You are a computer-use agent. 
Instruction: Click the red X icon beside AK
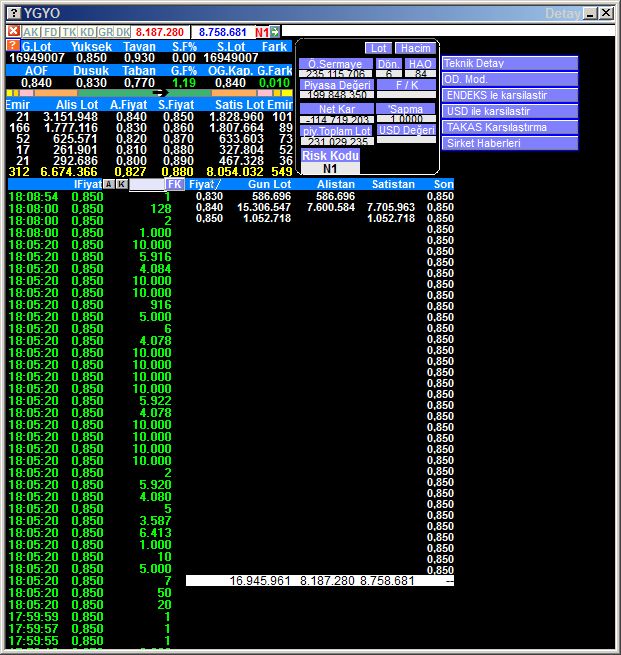(x=13, y=31)
